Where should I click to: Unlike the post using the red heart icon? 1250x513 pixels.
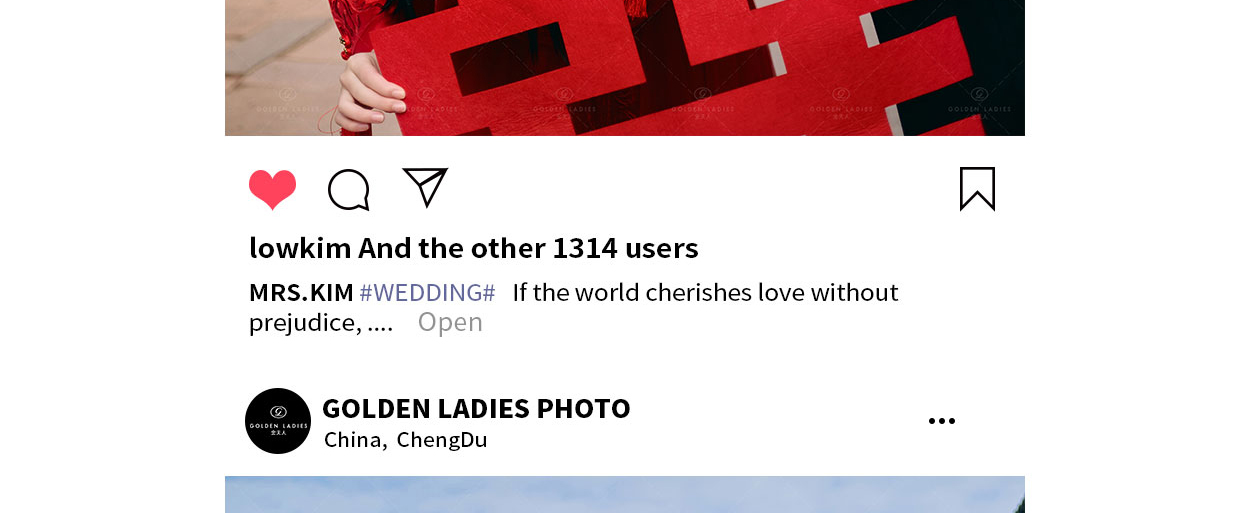tap(273, 189)
